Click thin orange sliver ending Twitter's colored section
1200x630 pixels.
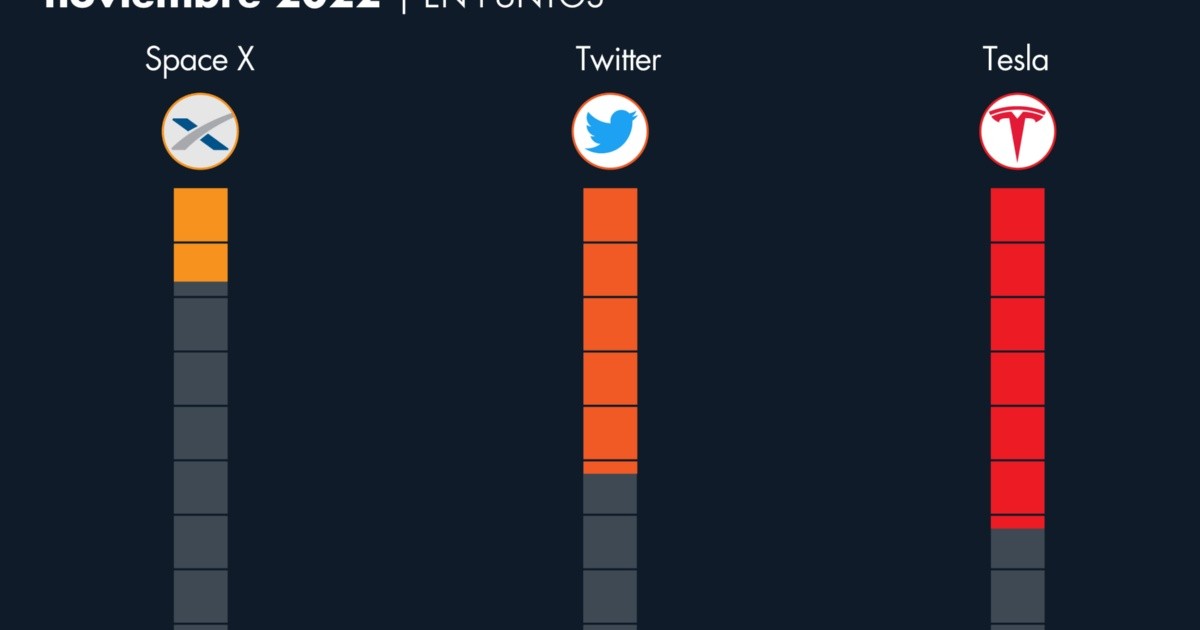coord(610,467)
